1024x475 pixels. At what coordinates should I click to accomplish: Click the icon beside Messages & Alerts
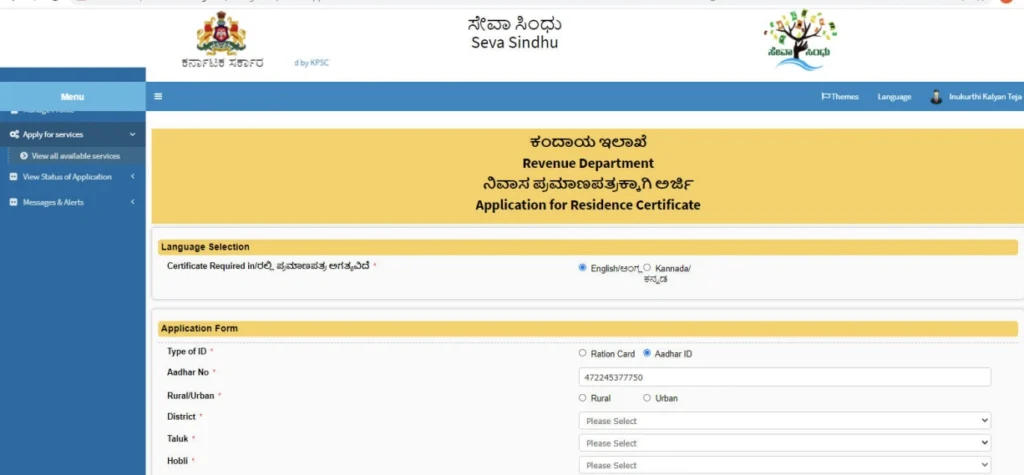[x=14, y=202]
